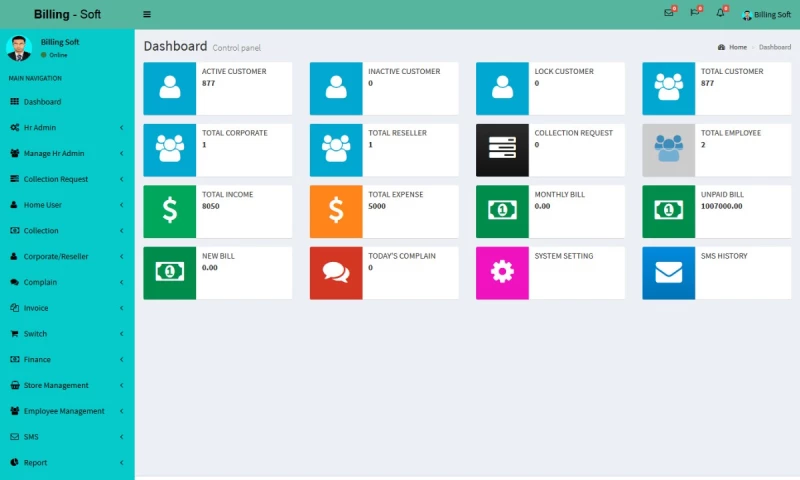This screenshot has height=480, width=800.
Task: Click the TOTAL EXPENSE 5000 value
Action: click(x=377, y=206)
